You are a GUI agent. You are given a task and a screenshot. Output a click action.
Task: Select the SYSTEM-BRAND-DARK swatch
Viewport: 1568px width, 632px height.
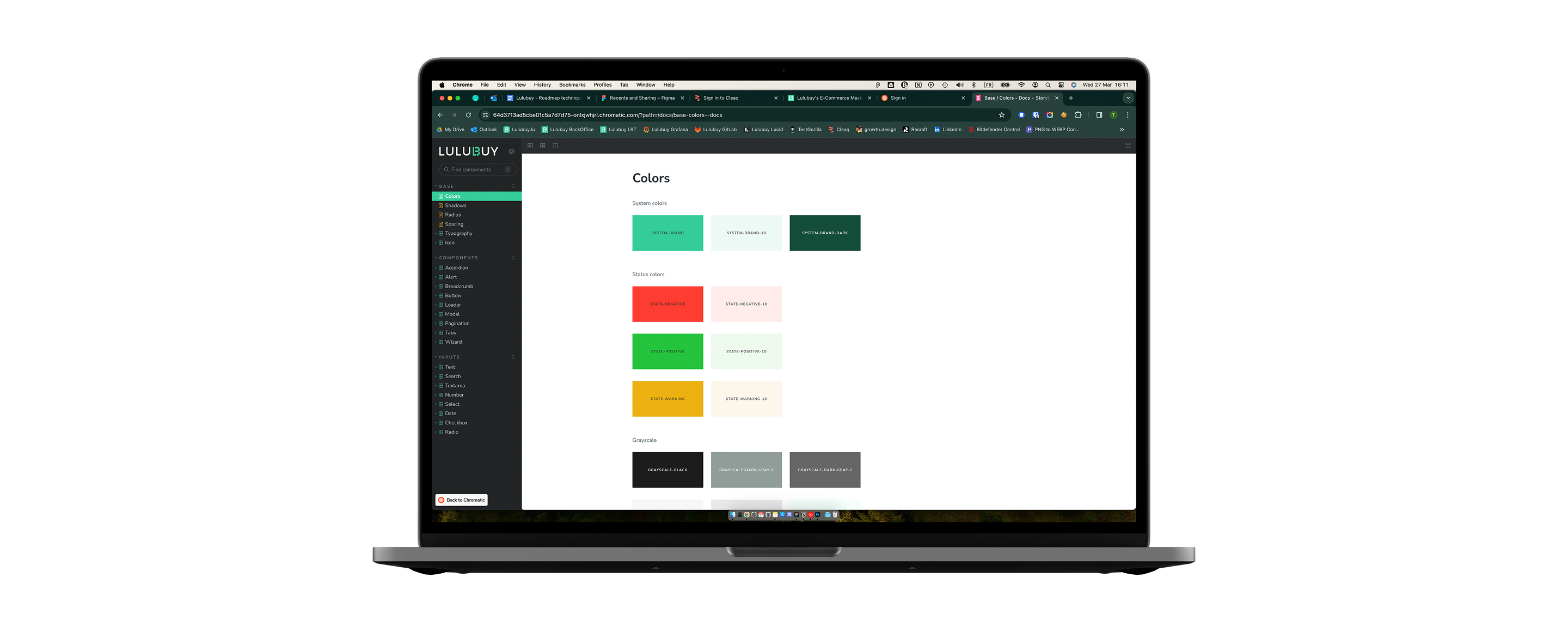point(825,233)
